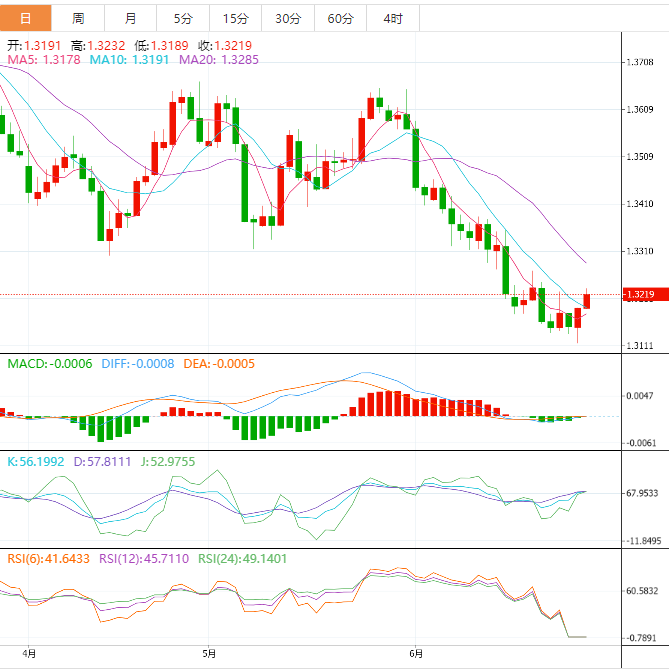
Task: Click the K value in KDJ panel
Action: coord(36,461)
